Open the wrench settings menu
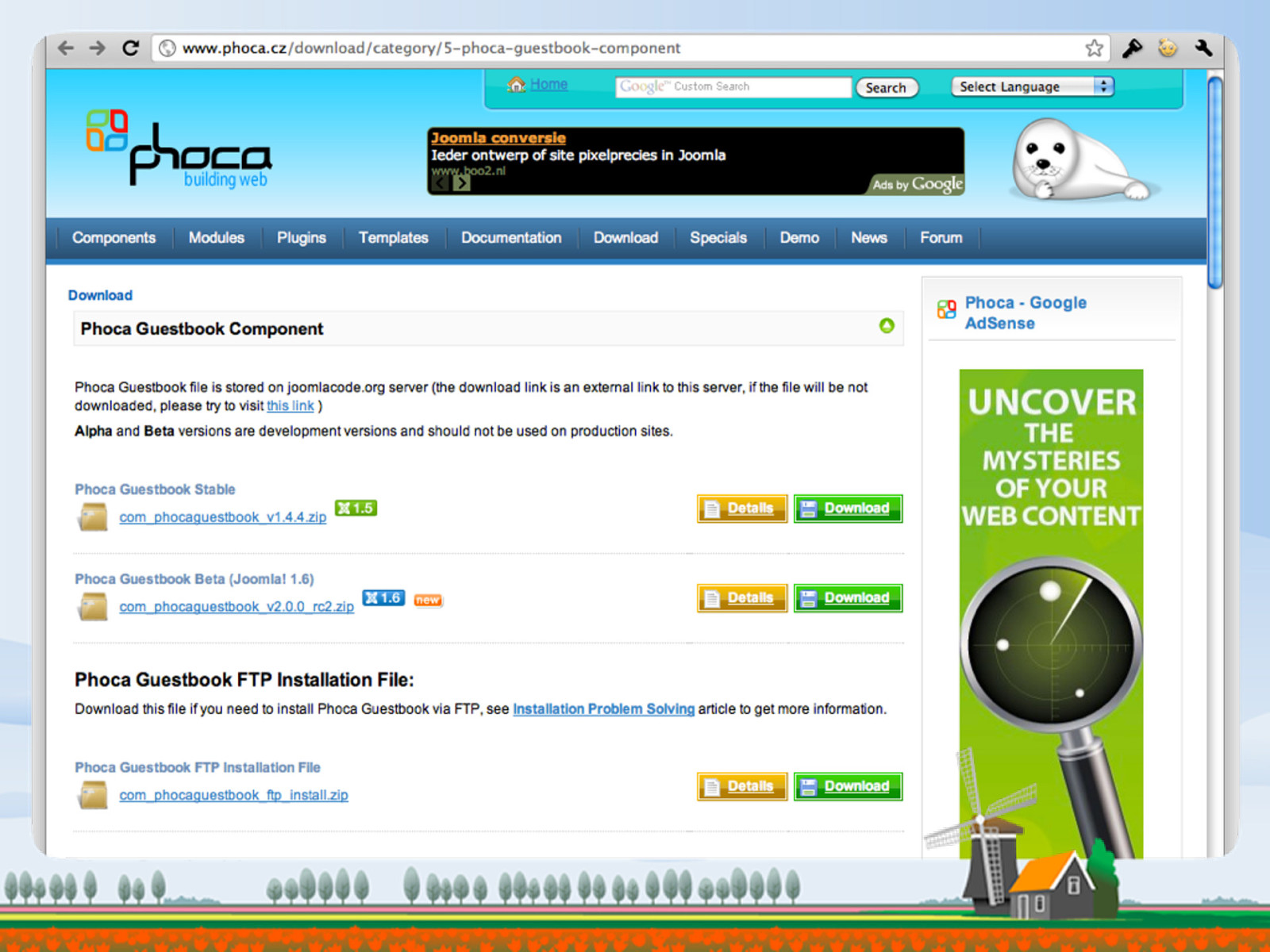Viewport: 1270px width, 952px height. [x=1203, y=48]
